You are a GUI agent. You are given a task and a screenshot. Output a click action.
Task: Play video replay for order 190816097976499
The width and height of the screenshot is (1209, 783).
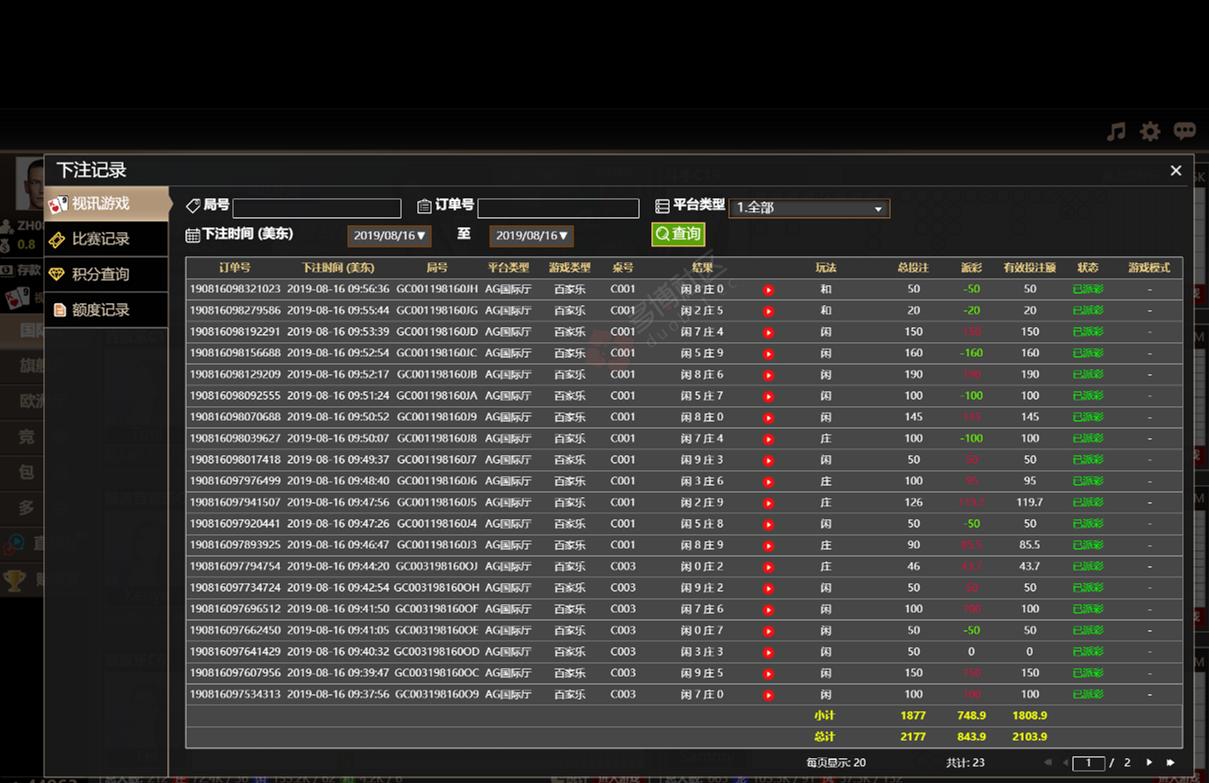click(x=768, y=482)
